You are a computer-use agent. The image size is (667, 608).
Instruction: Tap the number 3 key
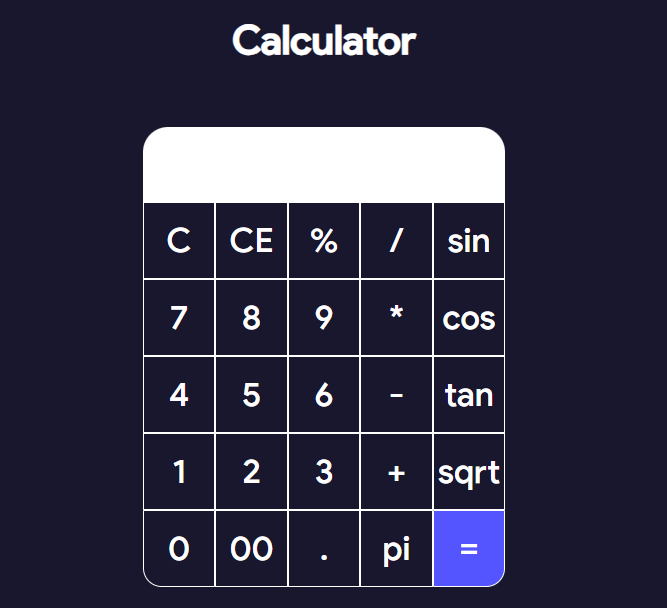[324, 472]
